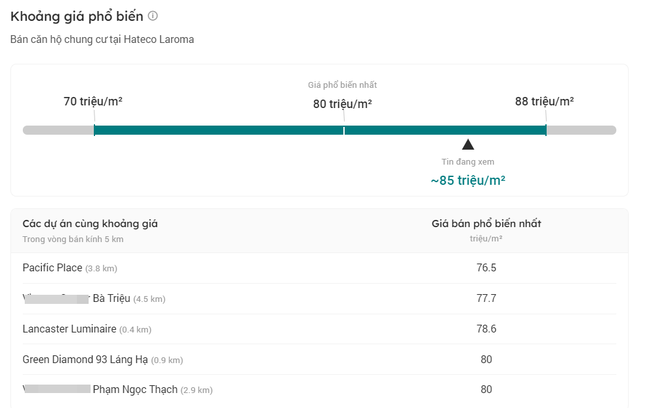This screenshot has width=645, height=408.
Task: Click the Tin đang xem label
Action: (468, 162)
